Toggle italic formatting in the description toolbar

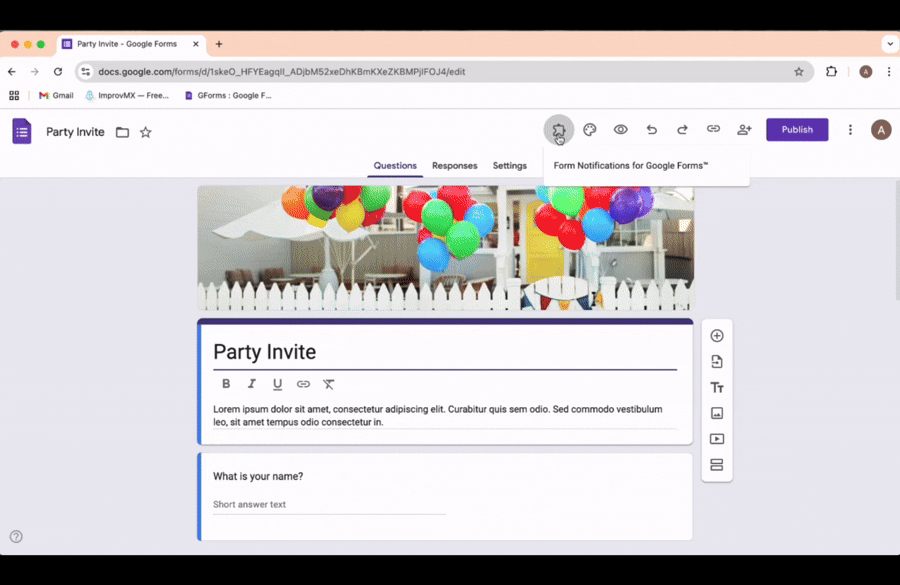pos(251,384)
